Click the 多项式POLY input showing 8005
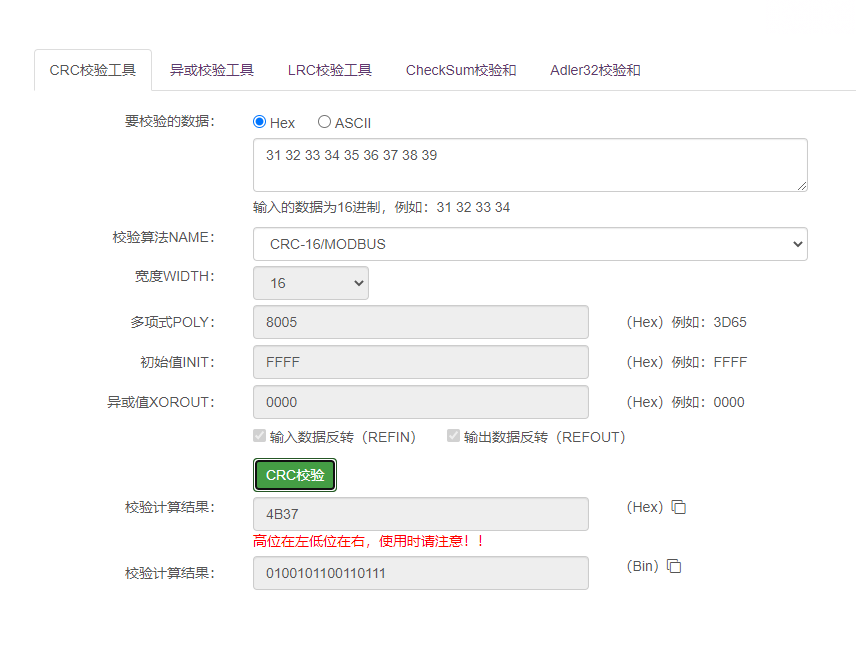Screen dimensions: 856x654 420,322
